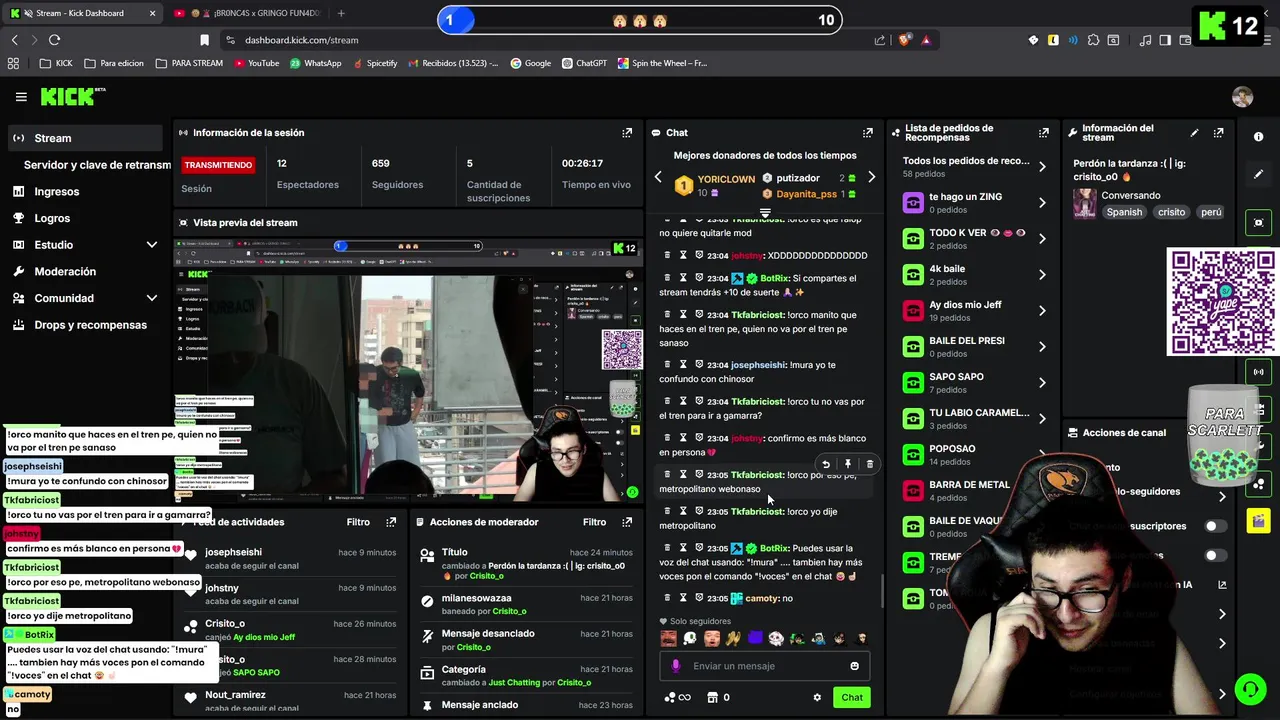Pop out the Información del stream panel

click(x=1218, y=132)
